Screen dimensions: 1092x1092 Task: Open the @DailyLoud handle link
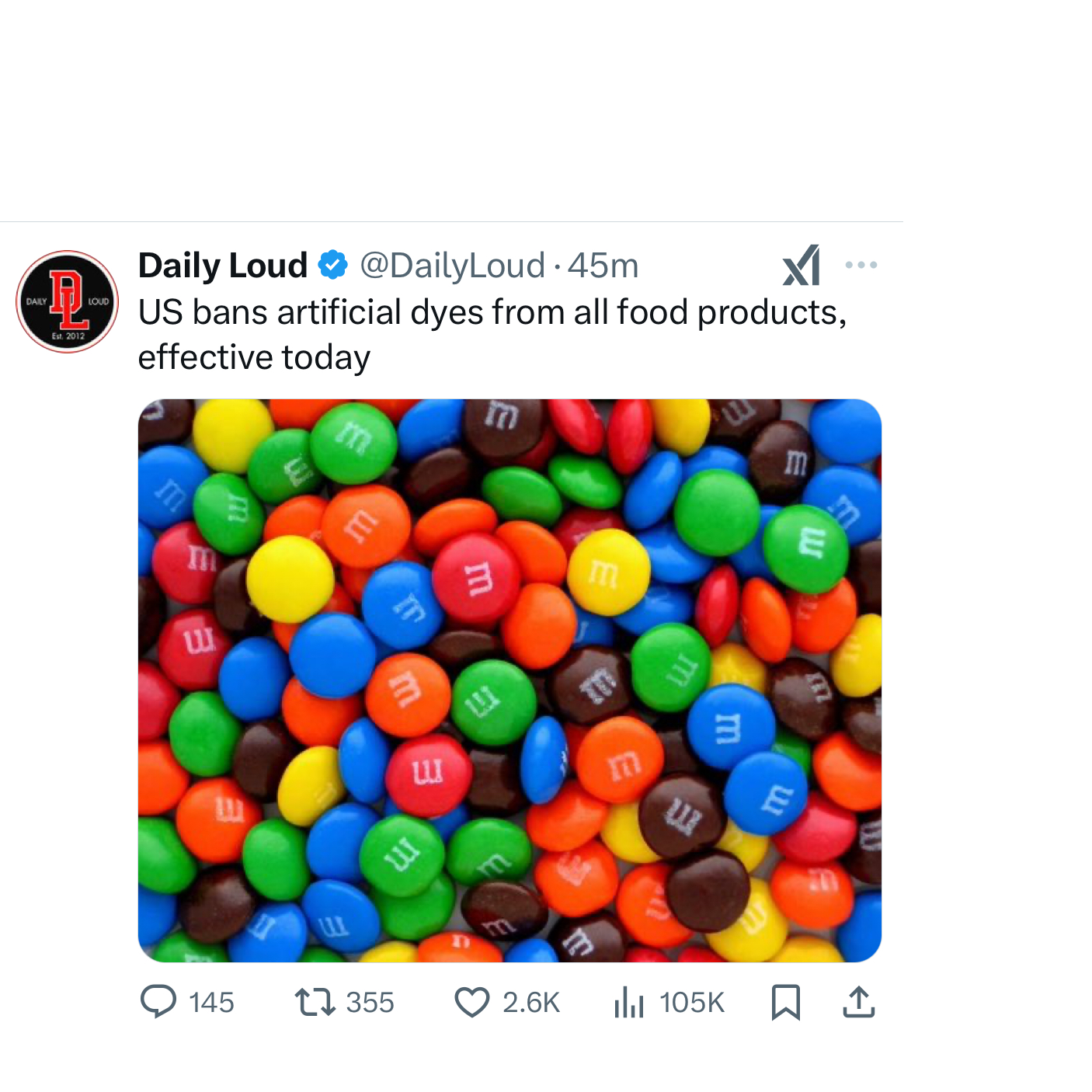point(452,266)
